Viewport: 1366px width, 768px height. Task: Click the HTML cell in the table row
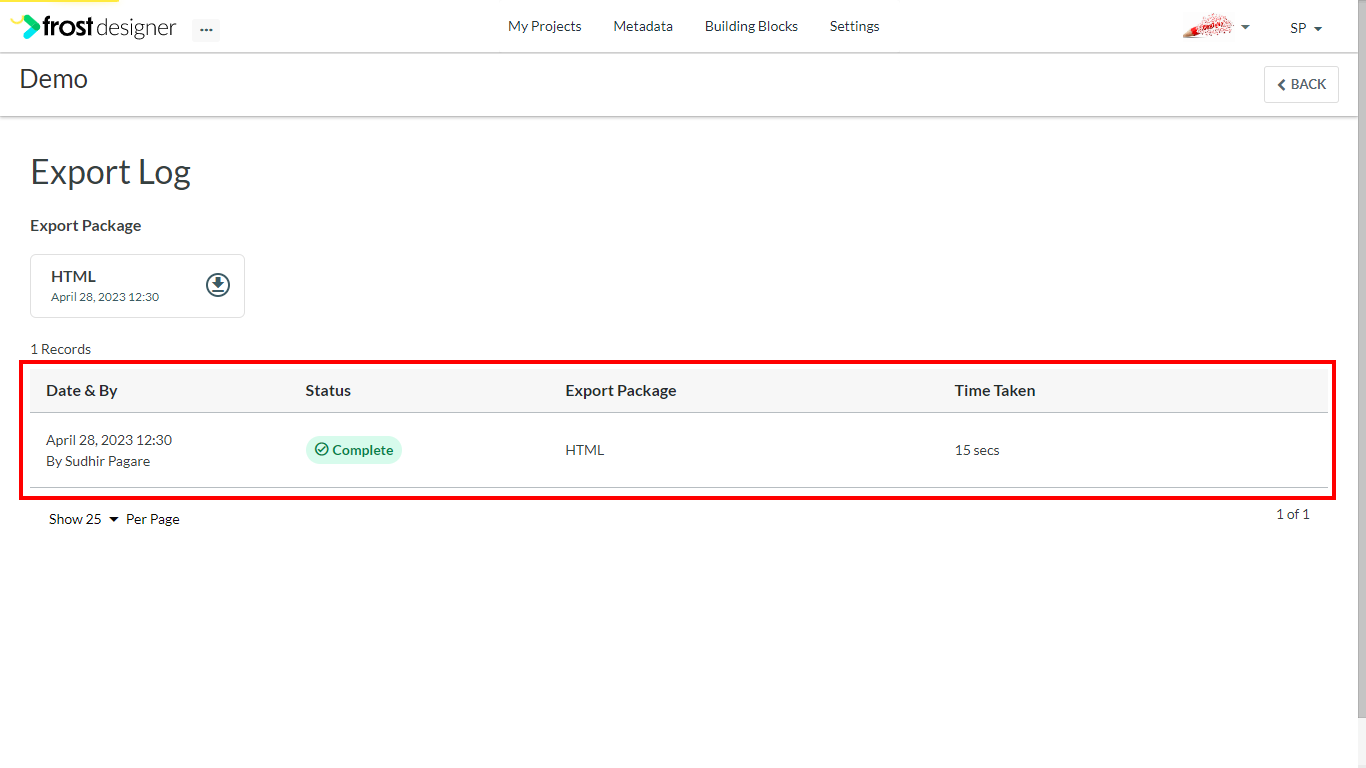click(585, 450)
